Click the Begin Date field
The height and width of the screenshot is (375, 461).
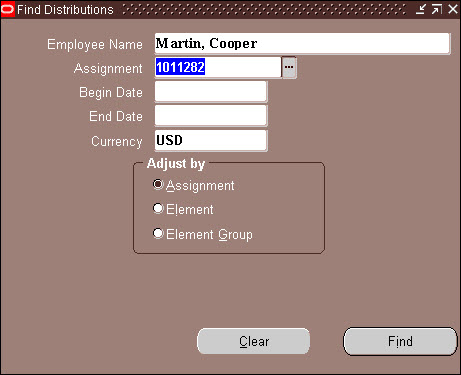click(x=211, y=92)
